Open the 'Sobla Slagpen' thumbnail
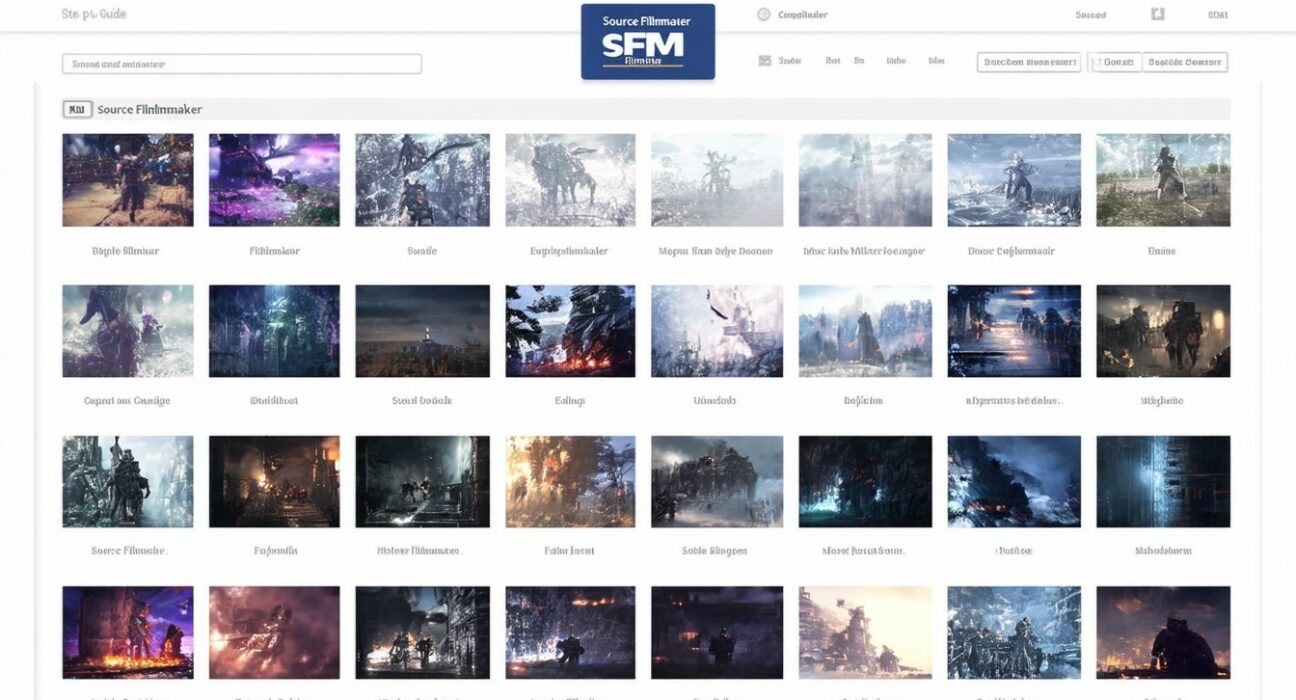Screen dimensions: 1296x700 (x=716, y=481)
